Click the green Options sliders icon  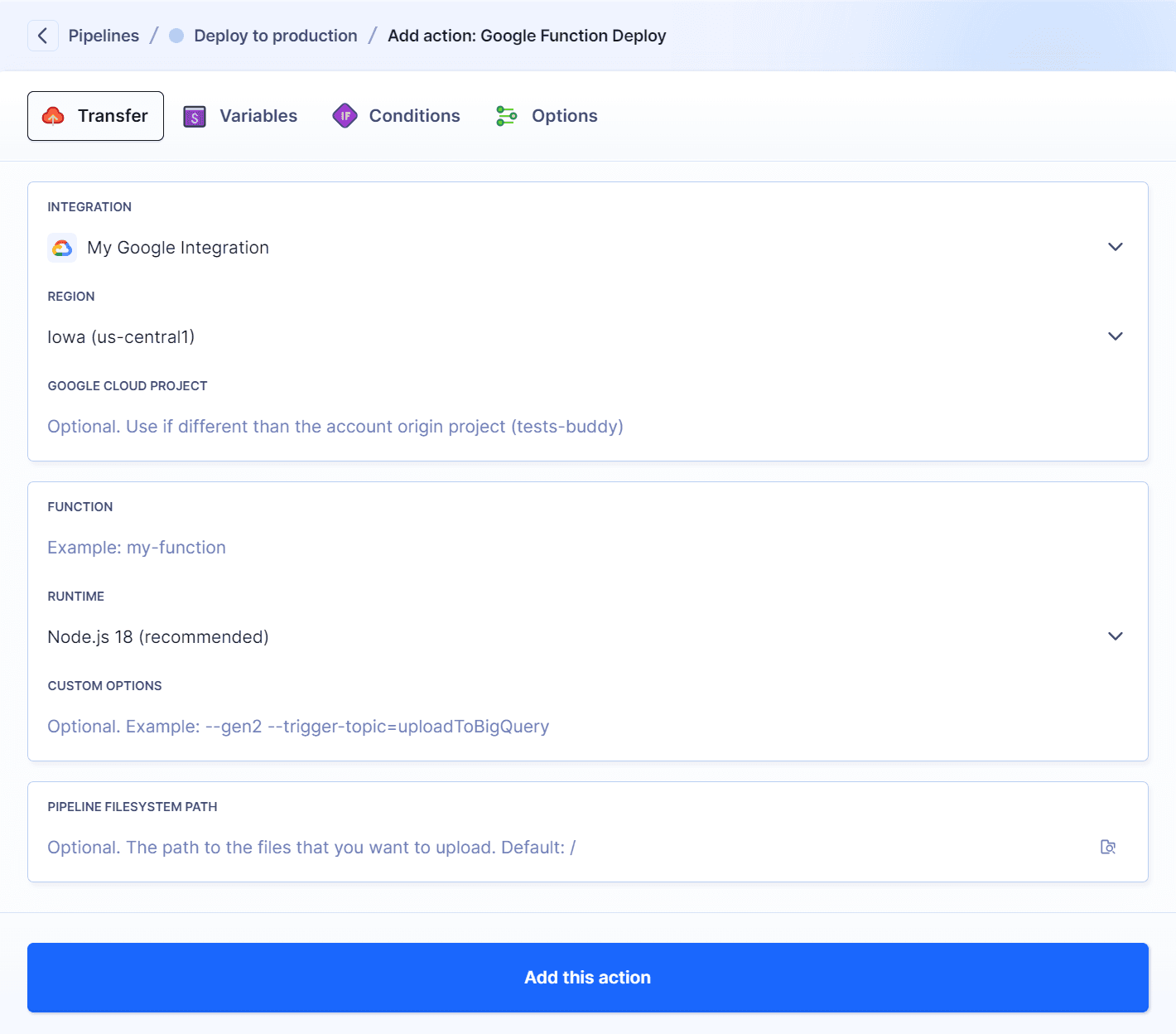pos(505,116)
